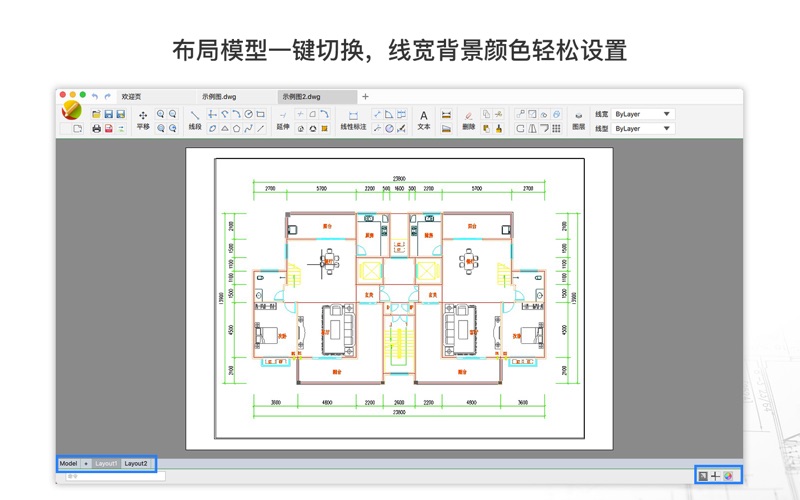Print the drawing with the printer icon

96,129
